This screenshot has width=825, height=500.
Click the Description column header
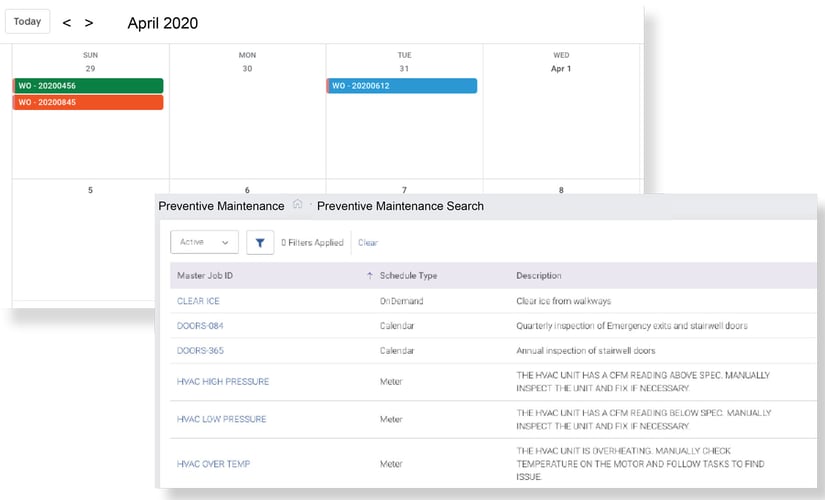tap(538, 276)
